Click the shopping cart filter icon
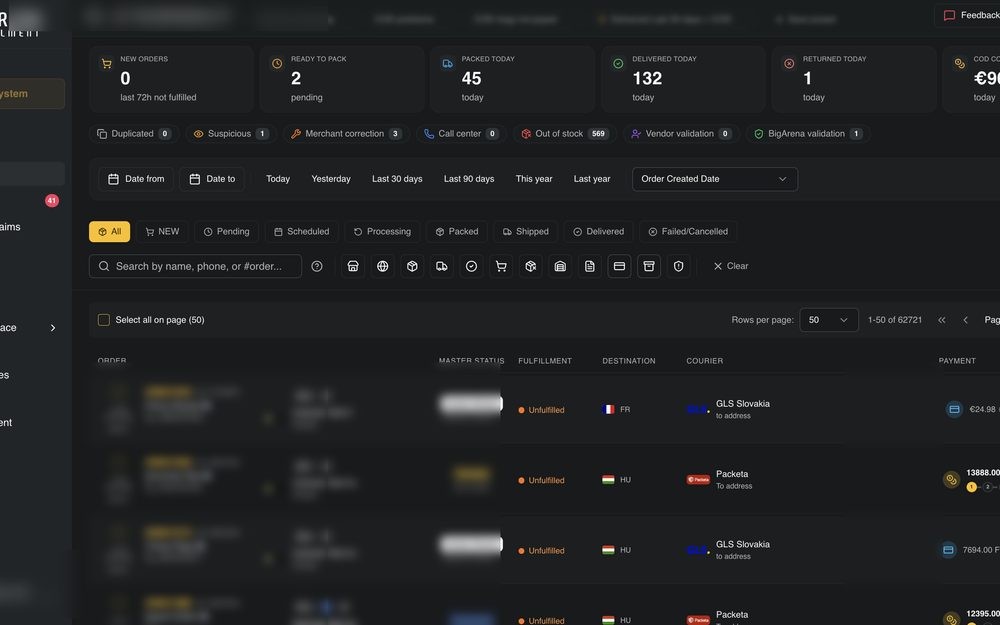This screenshot has width=1000, height=625. (x=501, y=267)
